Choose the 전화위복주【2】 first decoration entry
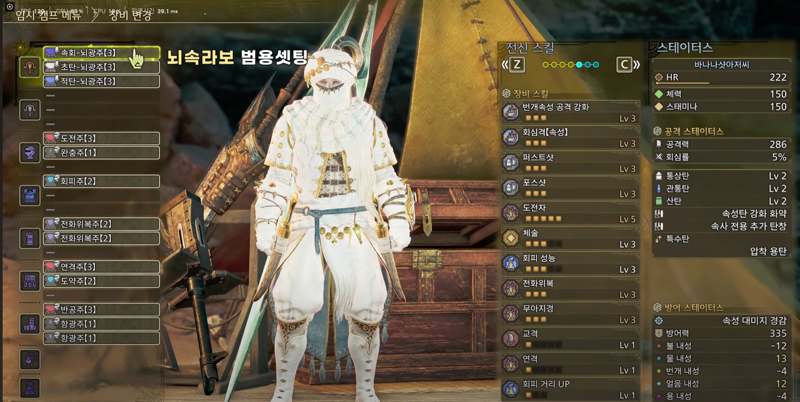The width and height of the screenshot is (800, 402). click(x=102, y=224)
